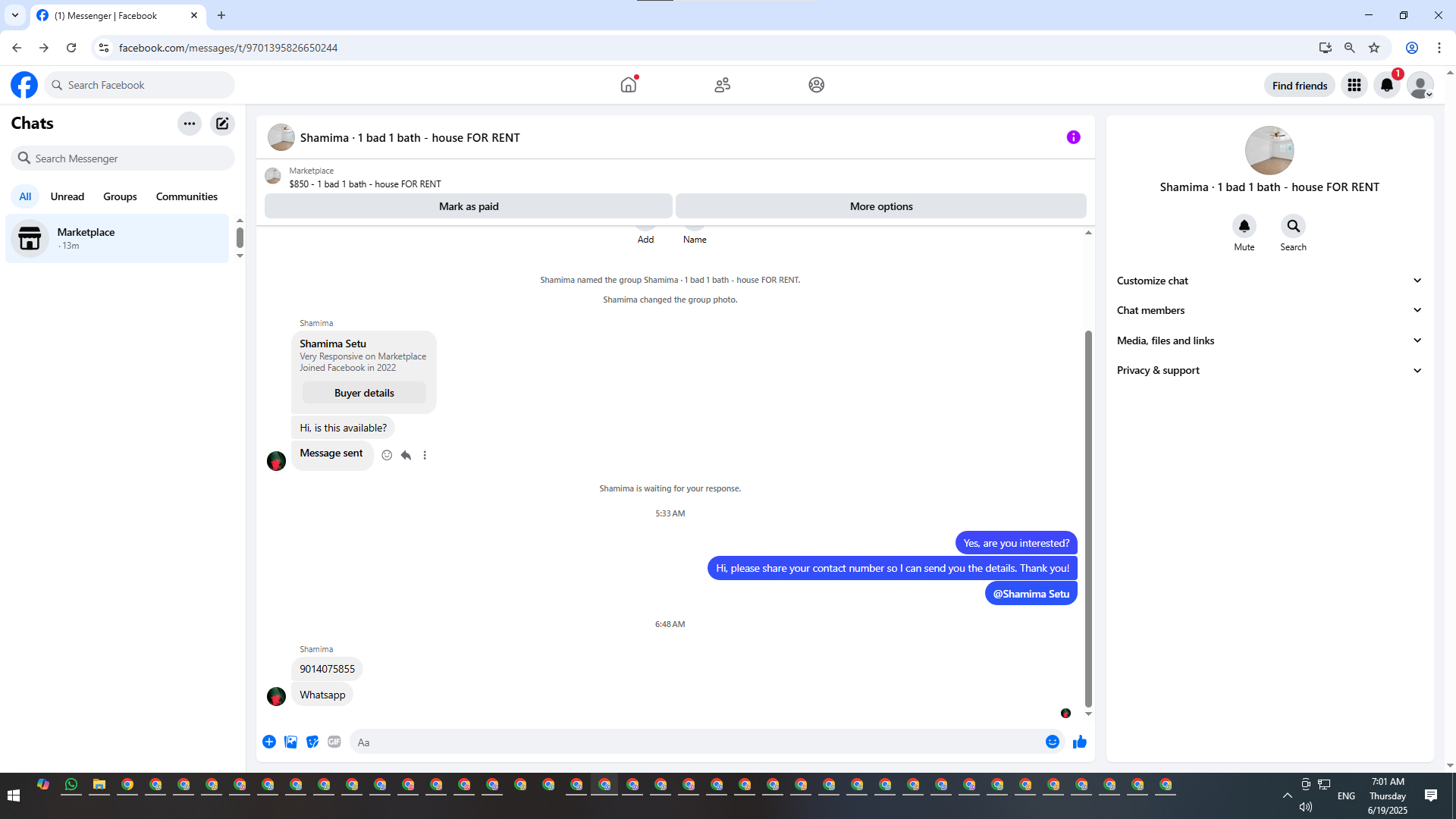Click the Find friends button
Image resolution: width=1456 pixels, height=819 pixels.
[x=1300, y=86]
